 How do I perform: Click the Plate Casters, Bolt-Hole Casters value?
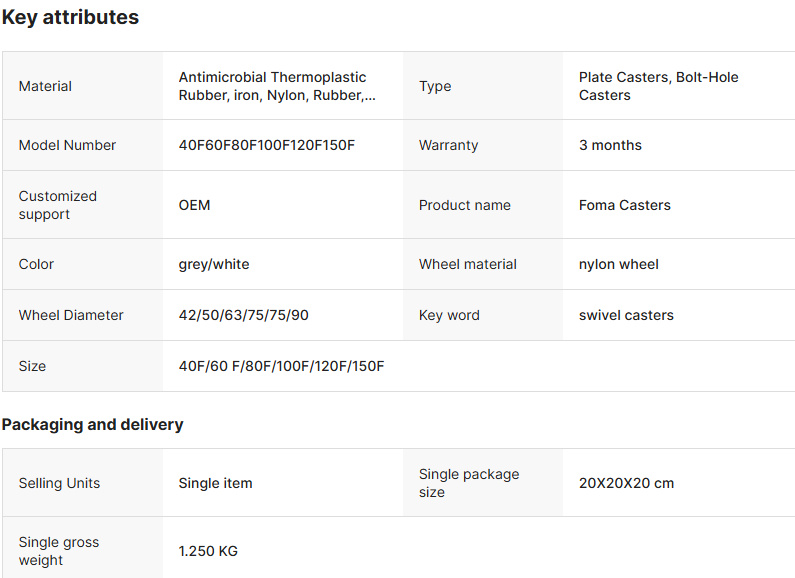(659, 86)
